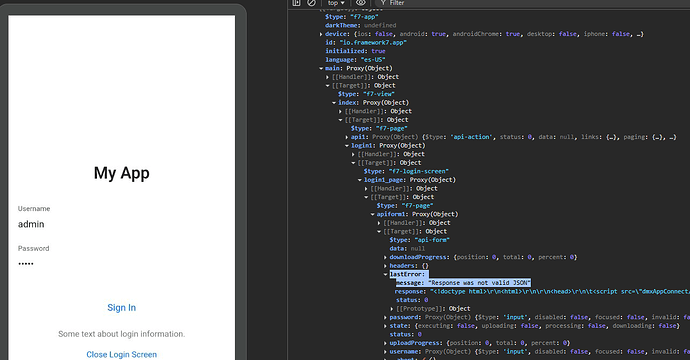Click the Password input field
Image resolution: width=690 pixels, height=360 pixels.
pos(121,264)
